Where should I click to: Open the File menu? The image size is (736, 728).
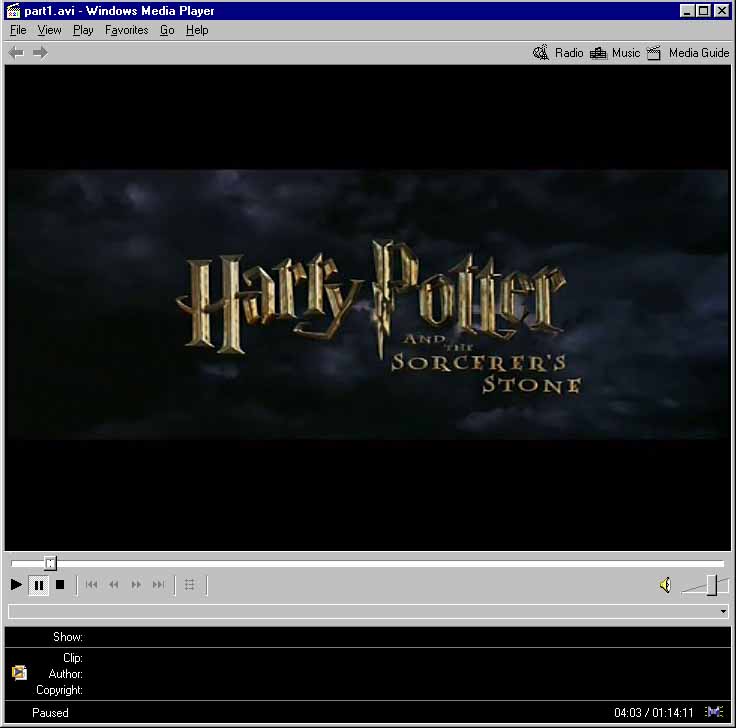point(18,30)
